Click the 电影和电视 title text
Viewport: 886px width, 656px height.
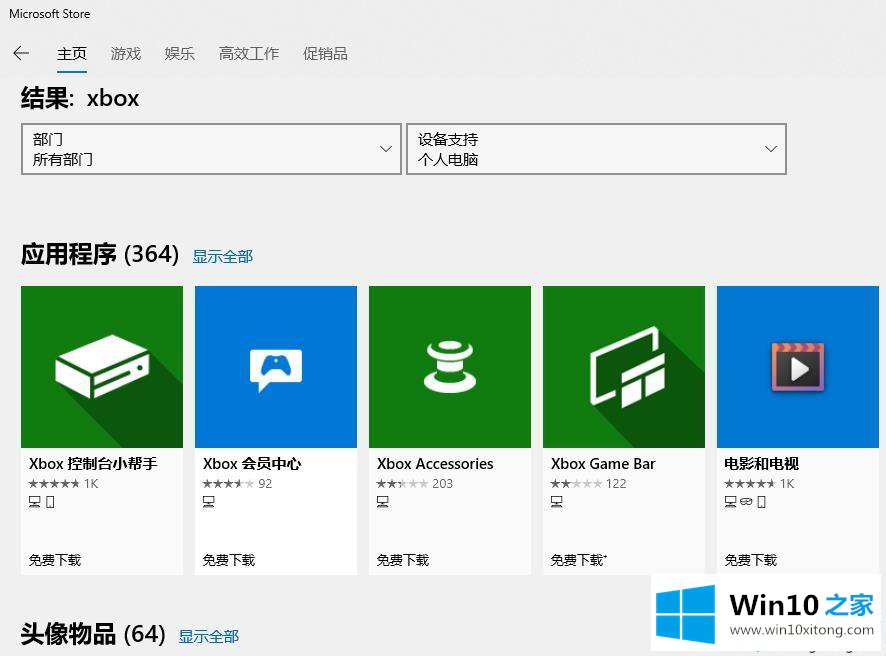[x=762, y=464]
